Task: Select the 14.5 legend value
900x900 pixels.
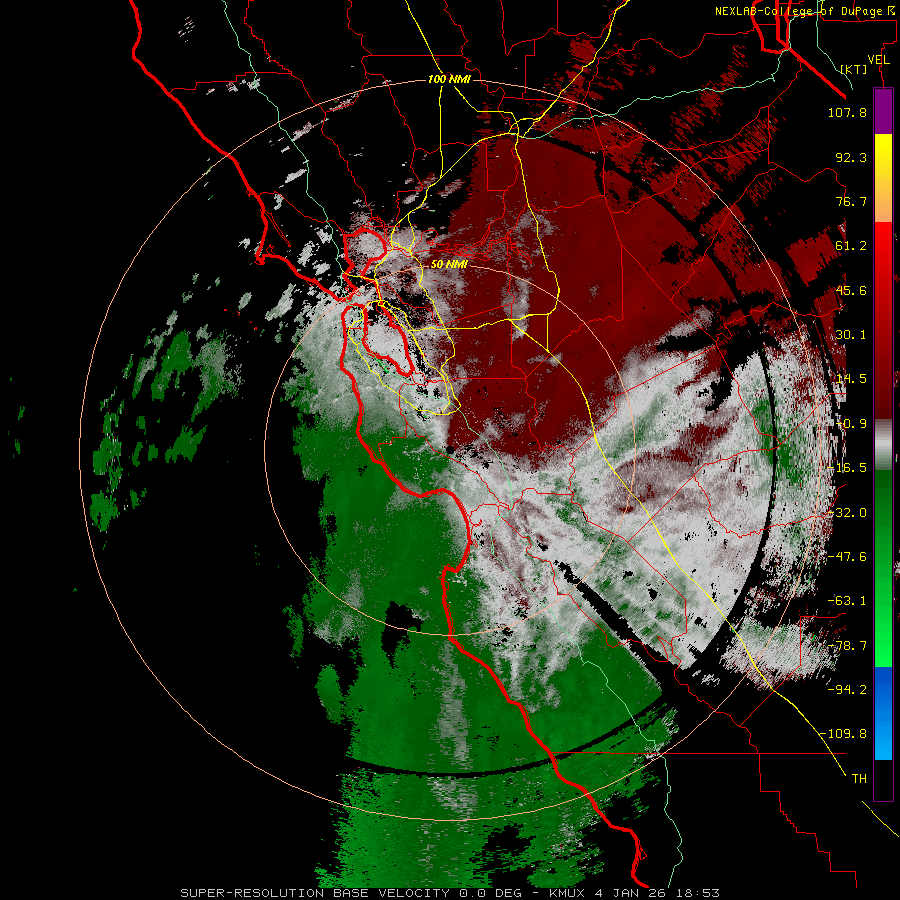Action: point(851,379)
